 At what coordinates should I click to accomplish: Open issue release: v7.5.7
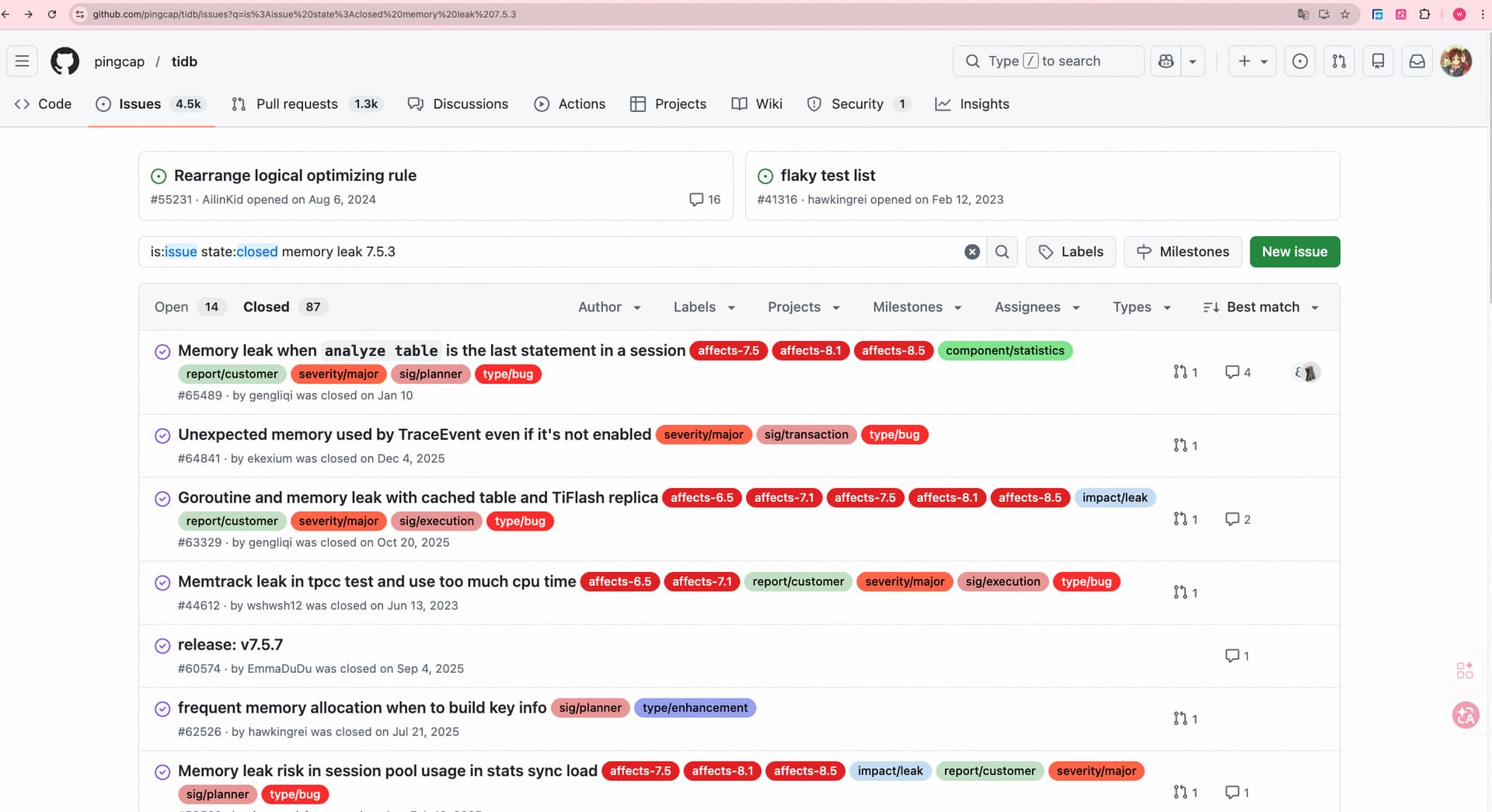[x=230, y=644]
